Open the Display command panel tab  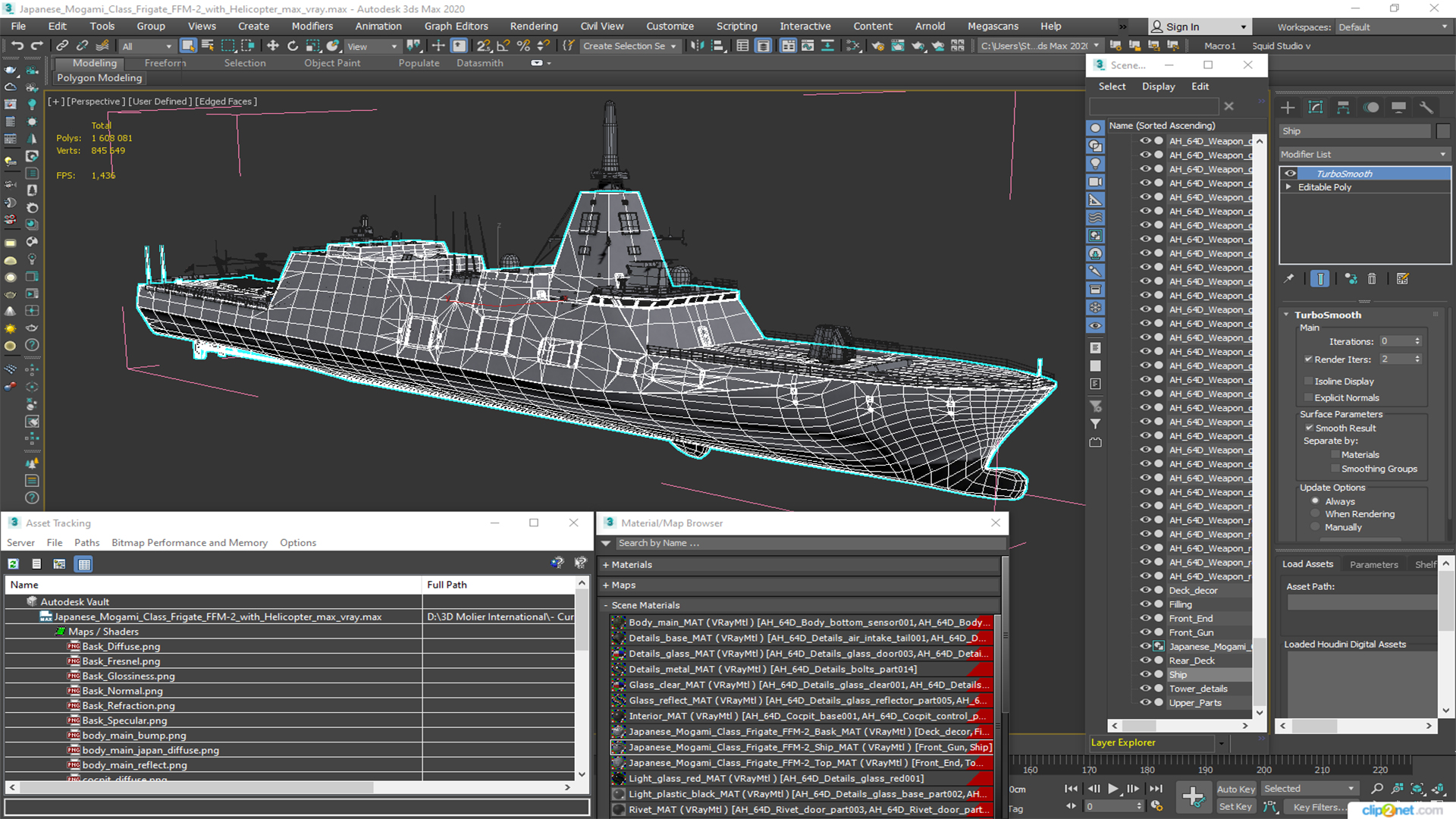click(1398, 108)
